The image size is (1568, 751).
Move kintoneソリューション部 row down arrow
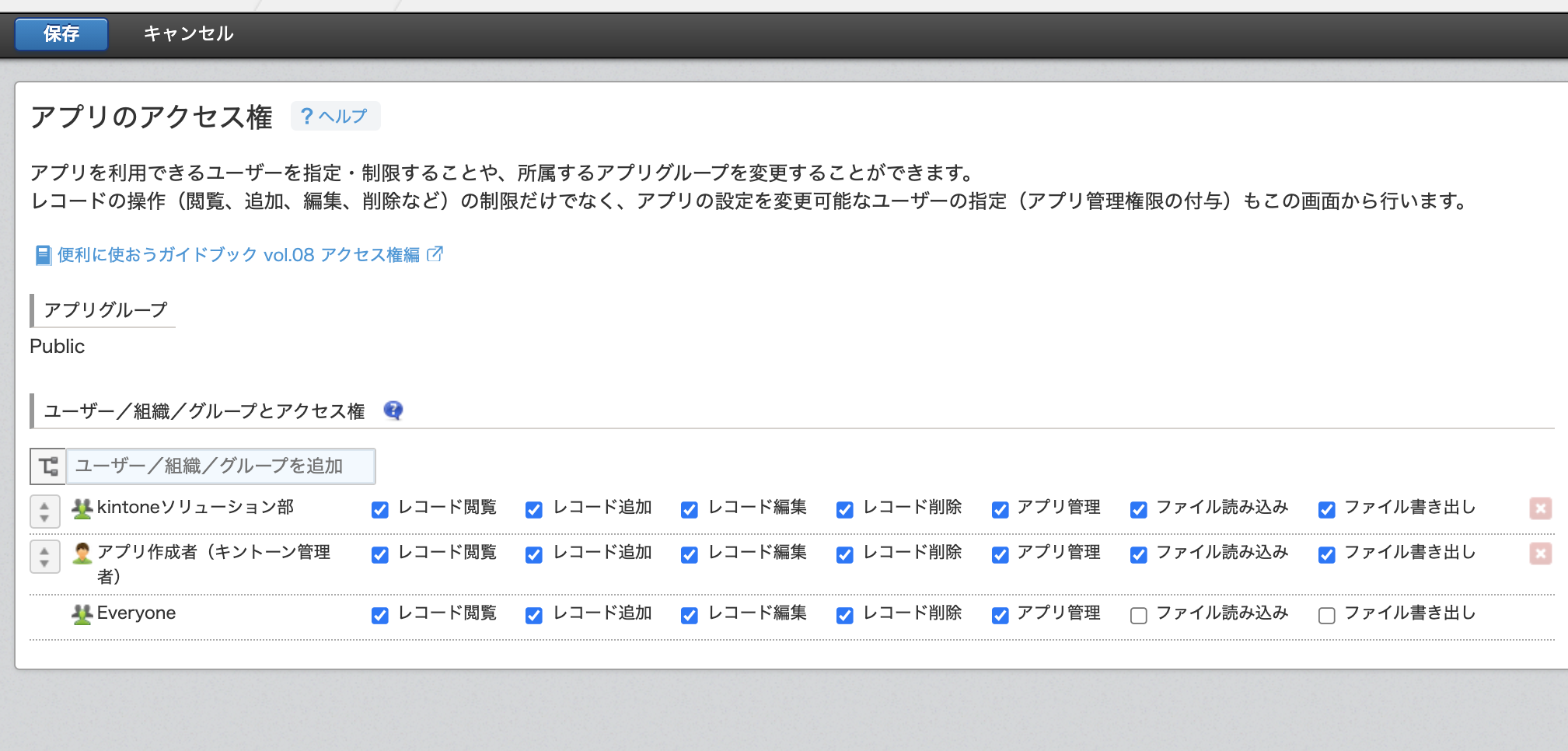(x=44, y=519)
